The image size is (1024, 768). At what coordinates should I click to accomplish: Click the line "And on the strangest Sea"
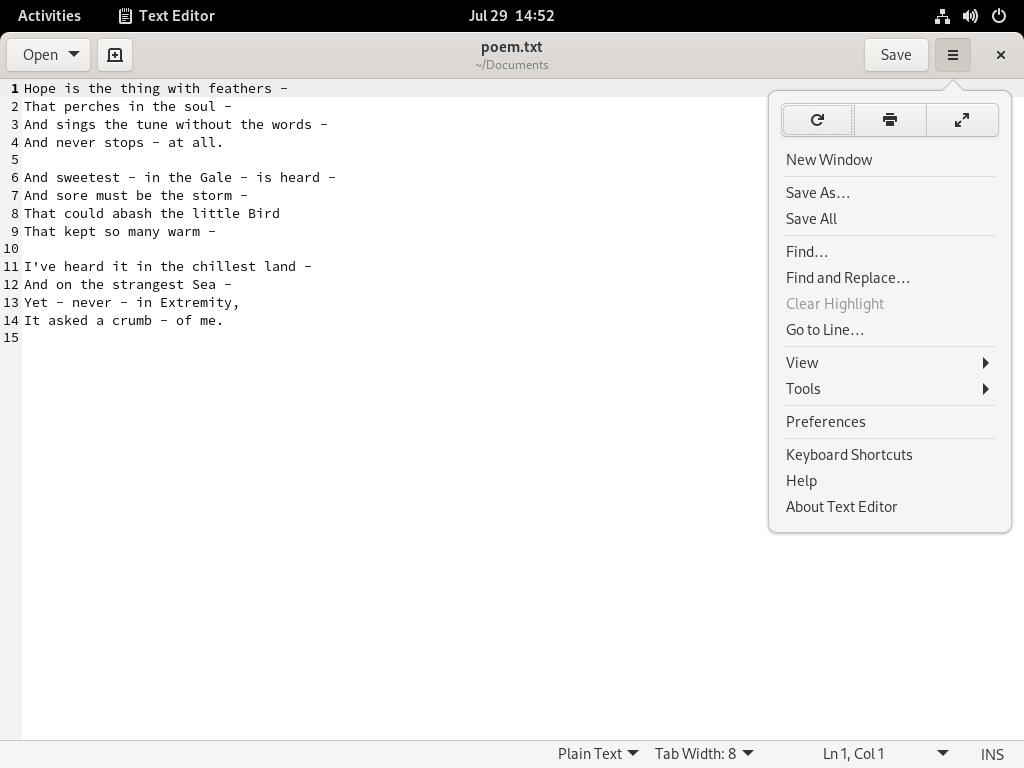[x=128, y=285]
